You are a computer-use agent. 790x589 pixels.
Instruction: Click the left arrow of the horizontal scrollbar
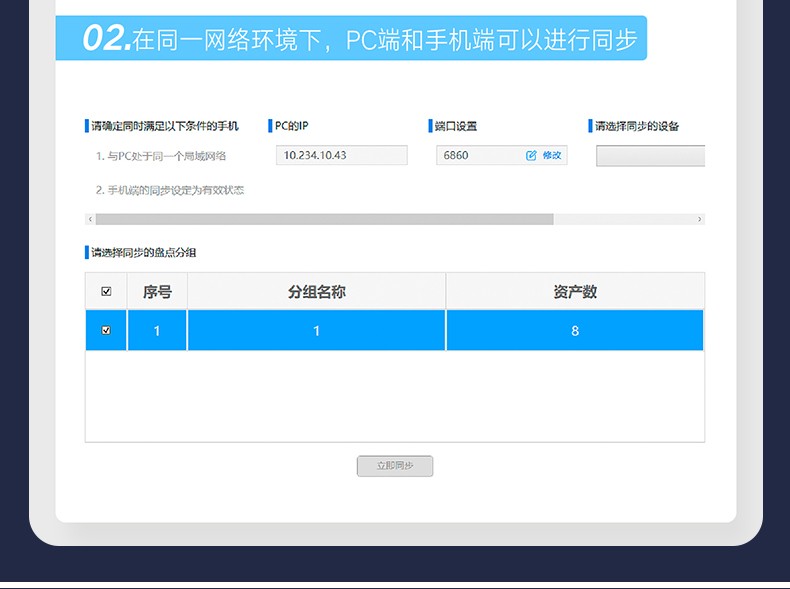click(90, 219)
